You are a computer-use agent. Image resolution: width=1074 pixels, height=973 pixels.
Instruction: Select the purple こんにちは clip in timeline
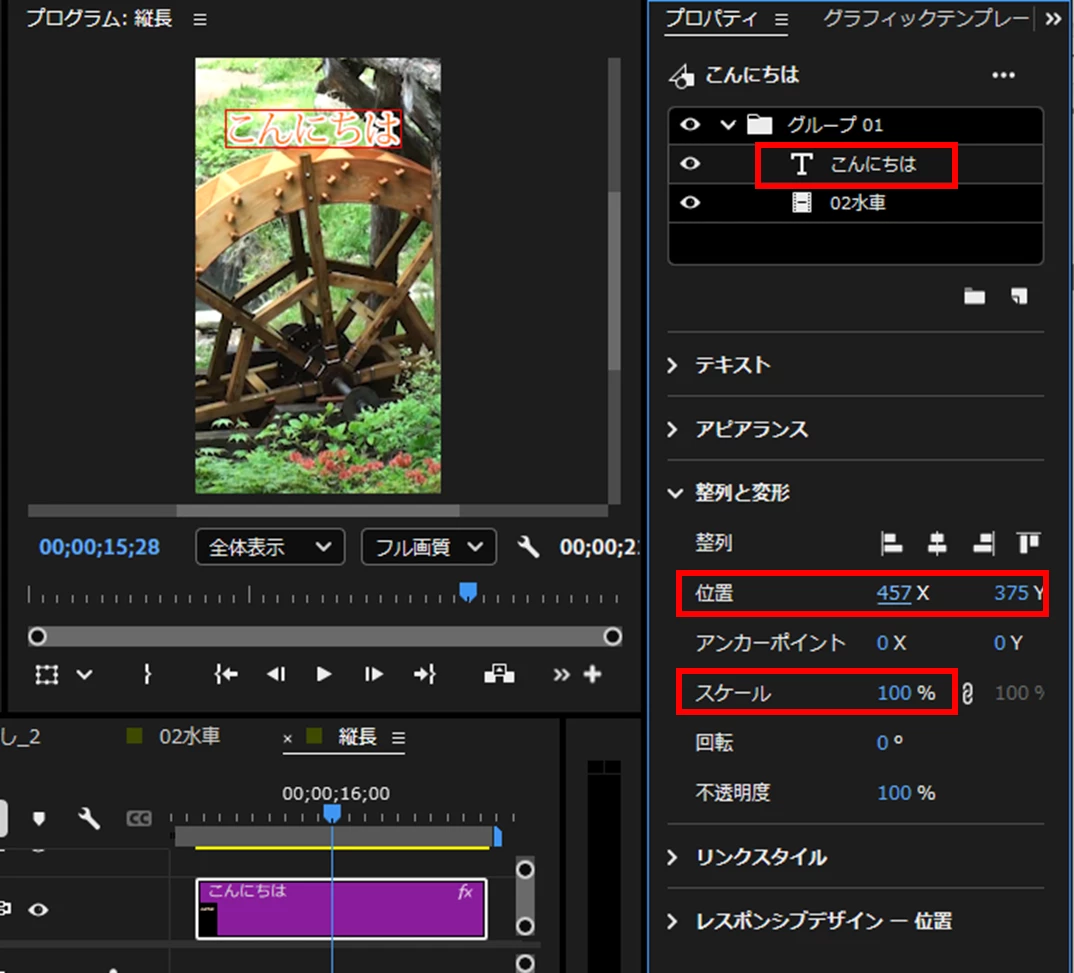pos(342,909)
